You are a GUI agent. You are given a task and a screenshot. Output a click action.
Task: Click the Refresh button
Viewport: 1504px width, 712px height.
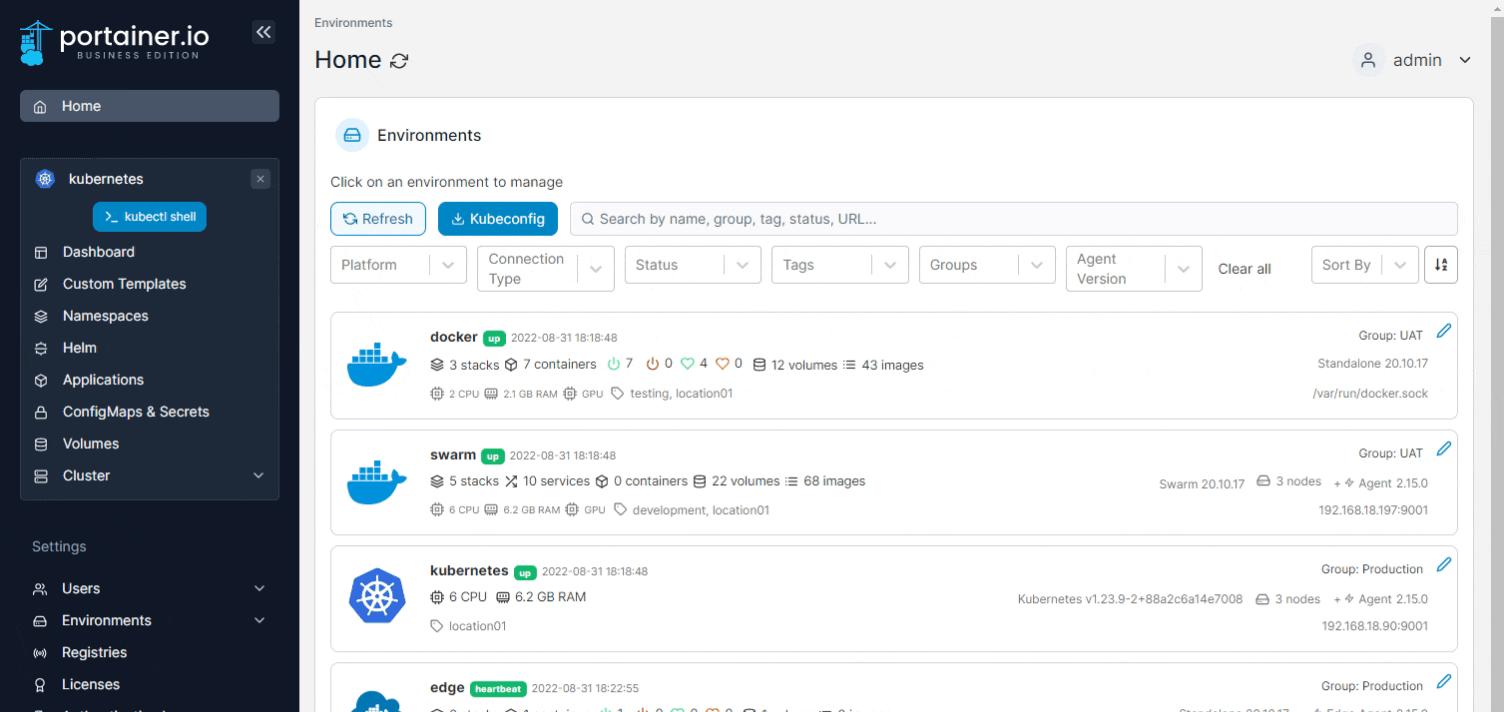point(378,219)
